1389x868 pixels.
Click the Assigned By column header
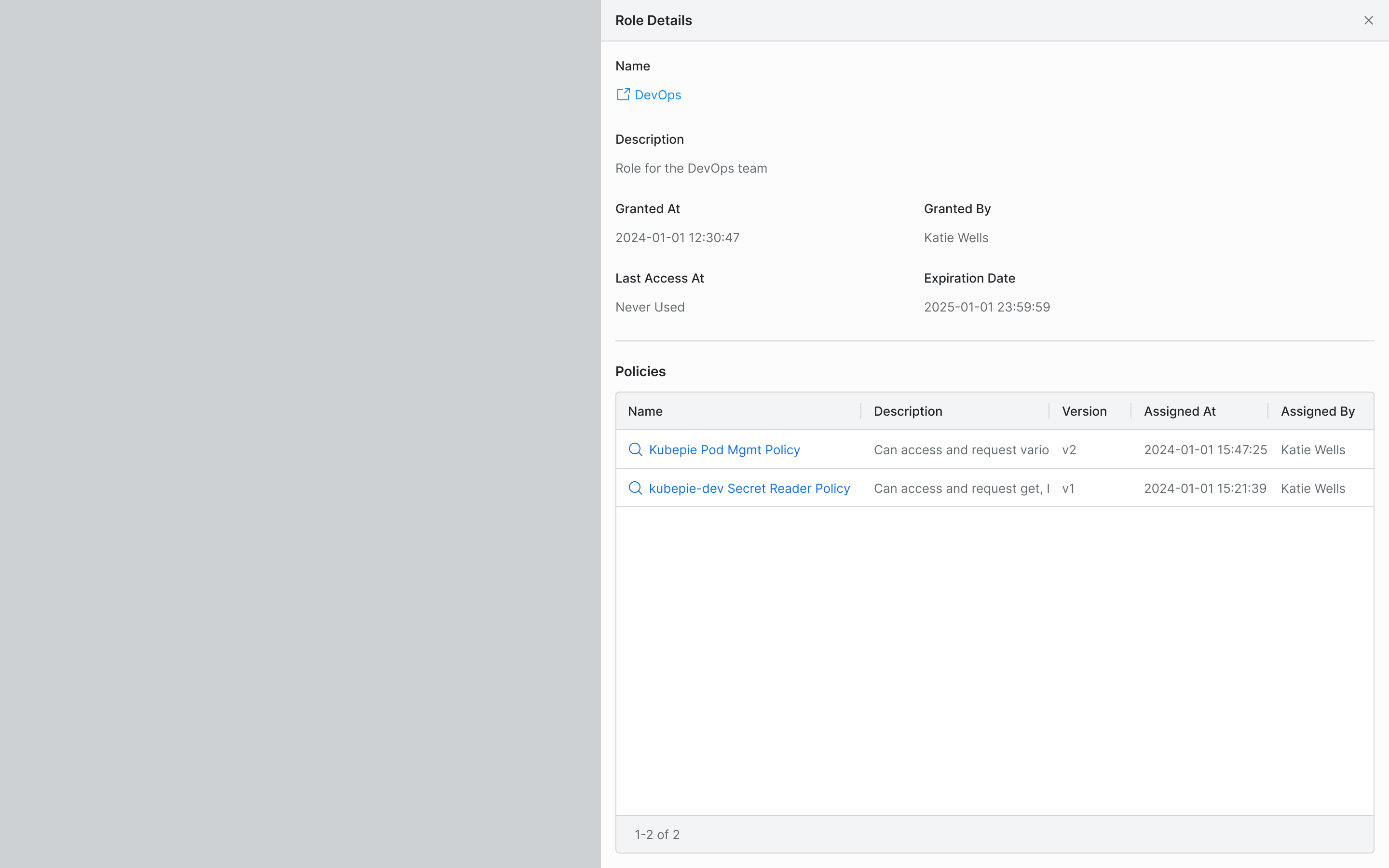coord(1318,411)
